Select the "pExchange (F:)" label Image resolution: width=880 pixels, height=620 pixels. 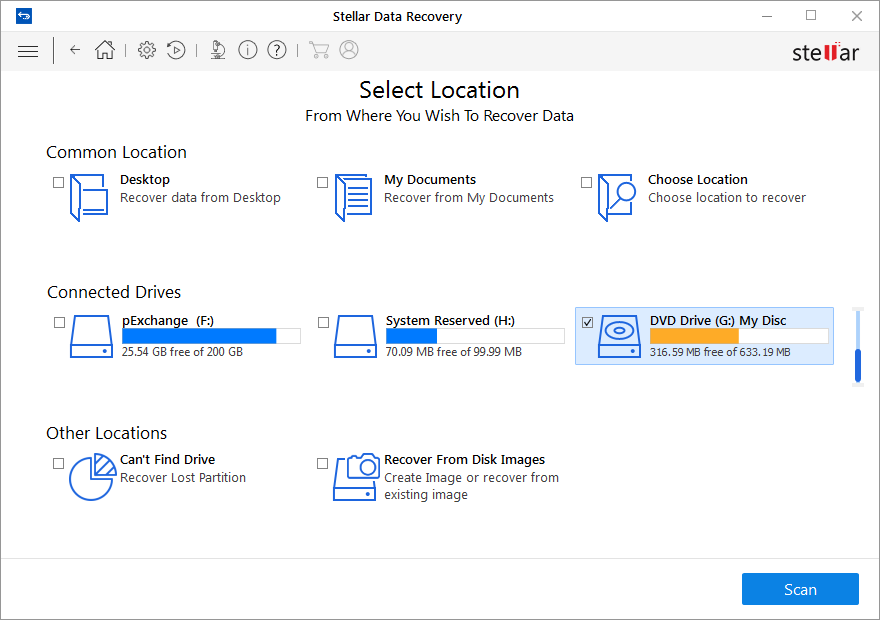point(168,320)
